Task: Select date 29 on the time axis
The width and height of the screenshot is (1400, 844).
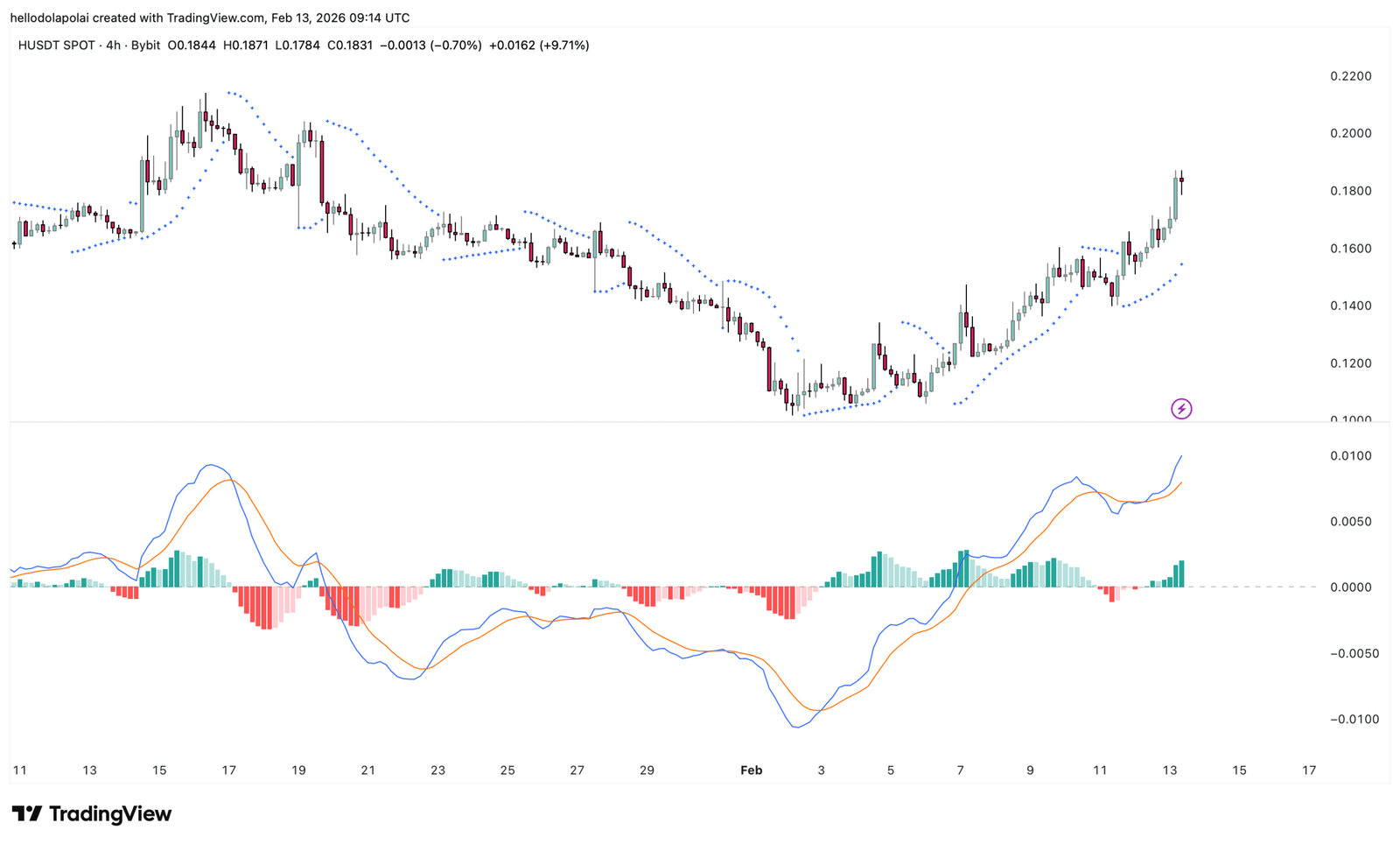Action: pos(647,770)
